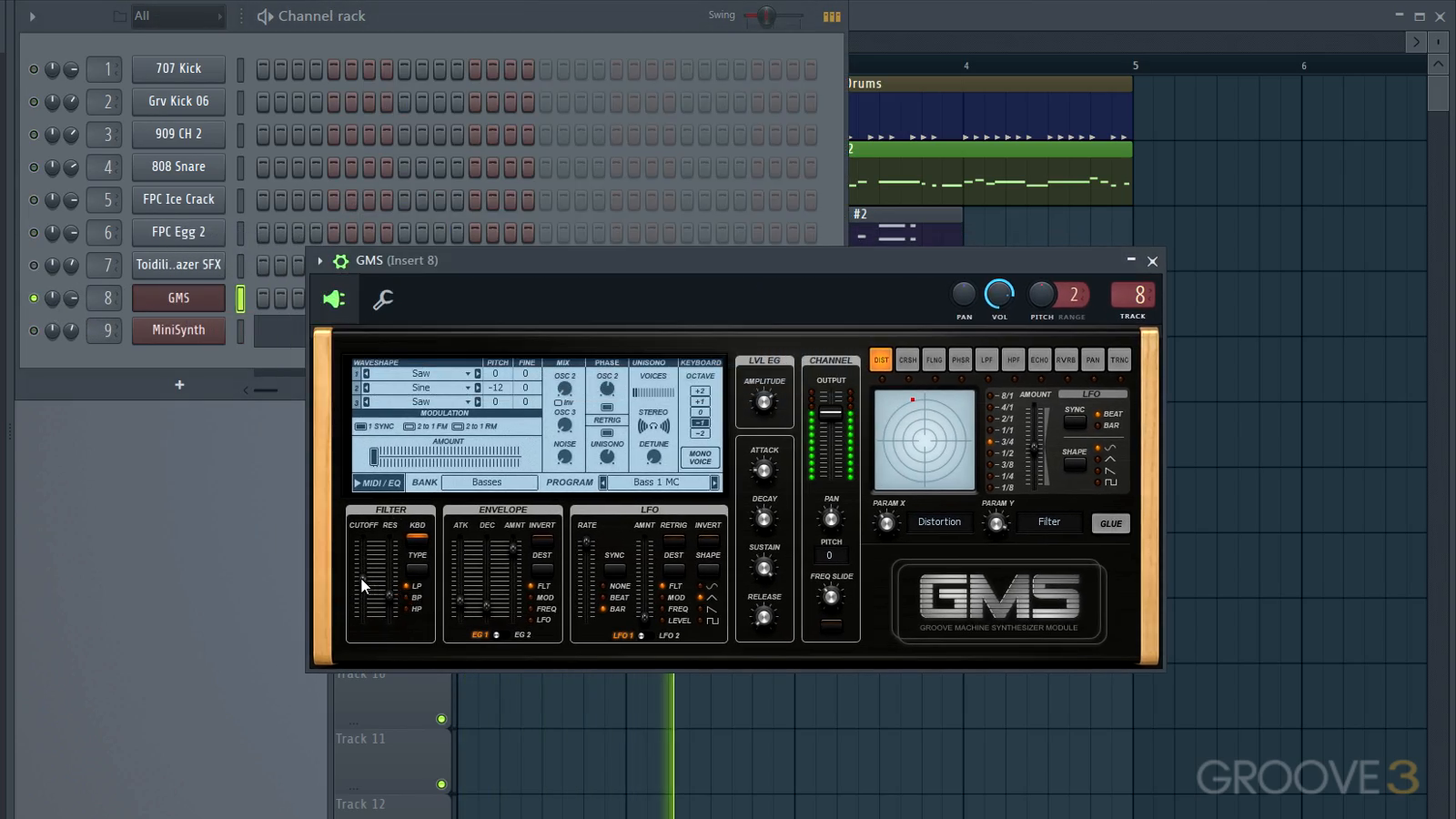Turn the ATTACK knob
1456x819 pixels.
pos(763,470)
